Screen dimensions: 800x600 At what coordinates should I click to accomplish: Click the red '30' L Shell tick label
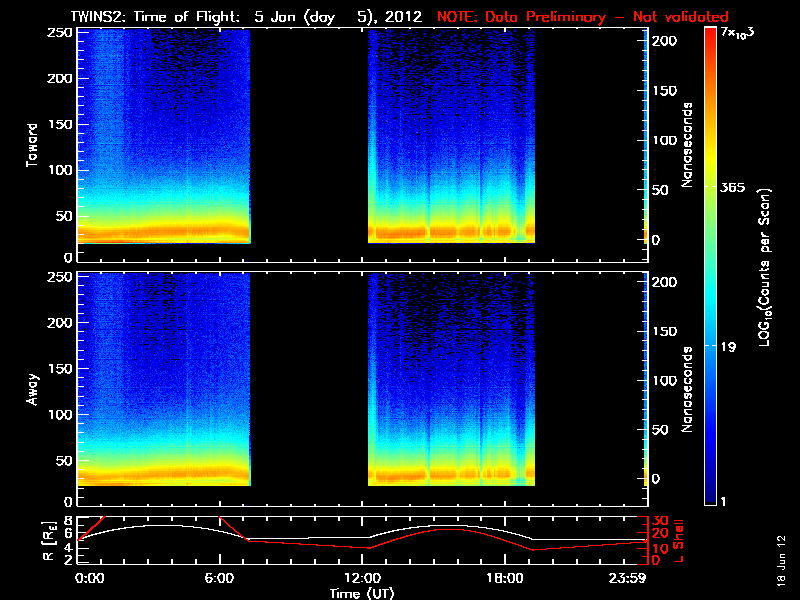(x=660, y=521)
